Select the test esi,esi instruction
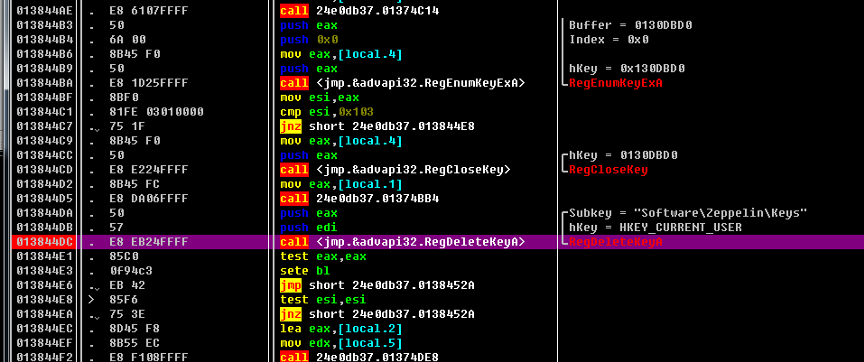 [323, 300]
